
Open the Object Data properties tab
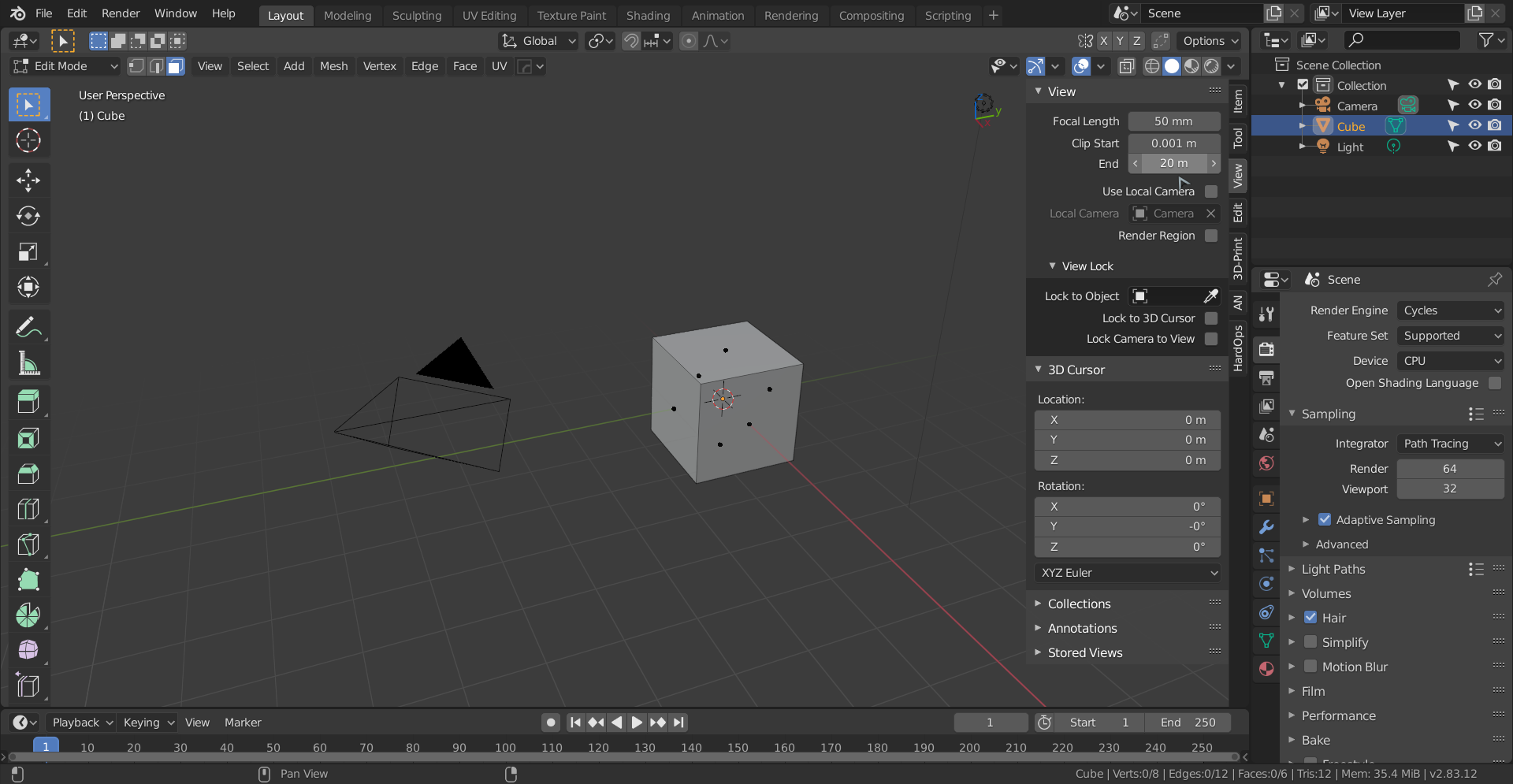pos(1266,641)
